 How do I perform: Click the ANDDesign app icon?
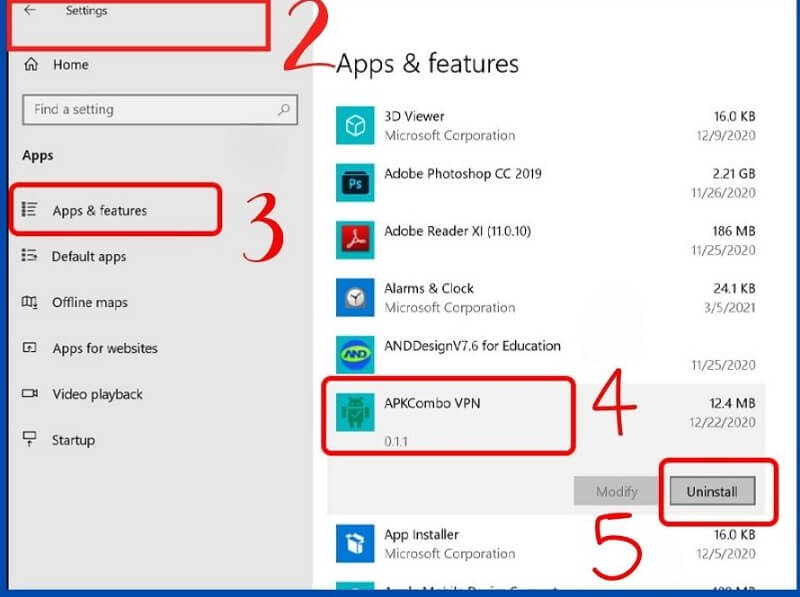(x=355, y=355)
